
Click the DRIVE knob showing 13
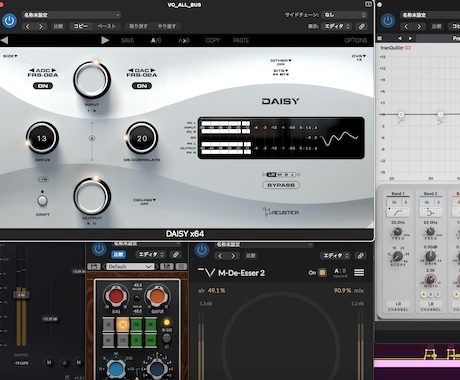click(42, 138)
